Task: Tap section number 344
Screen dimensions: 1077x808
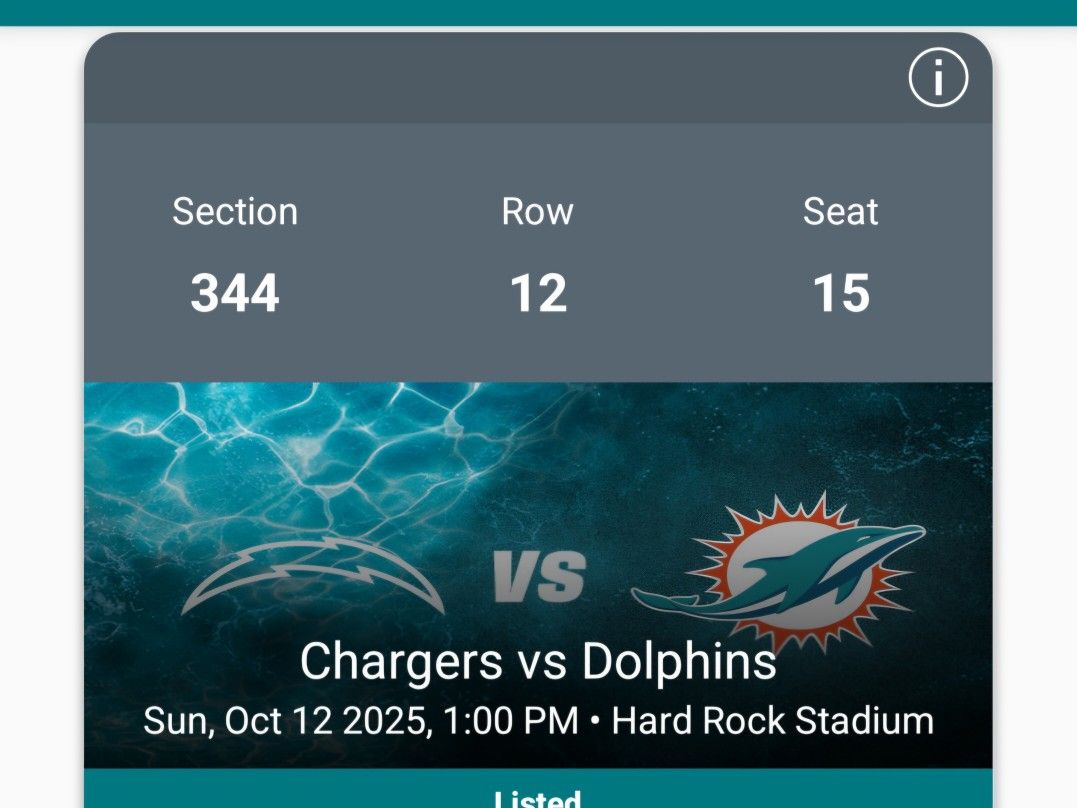Action: tap(235, 294)
